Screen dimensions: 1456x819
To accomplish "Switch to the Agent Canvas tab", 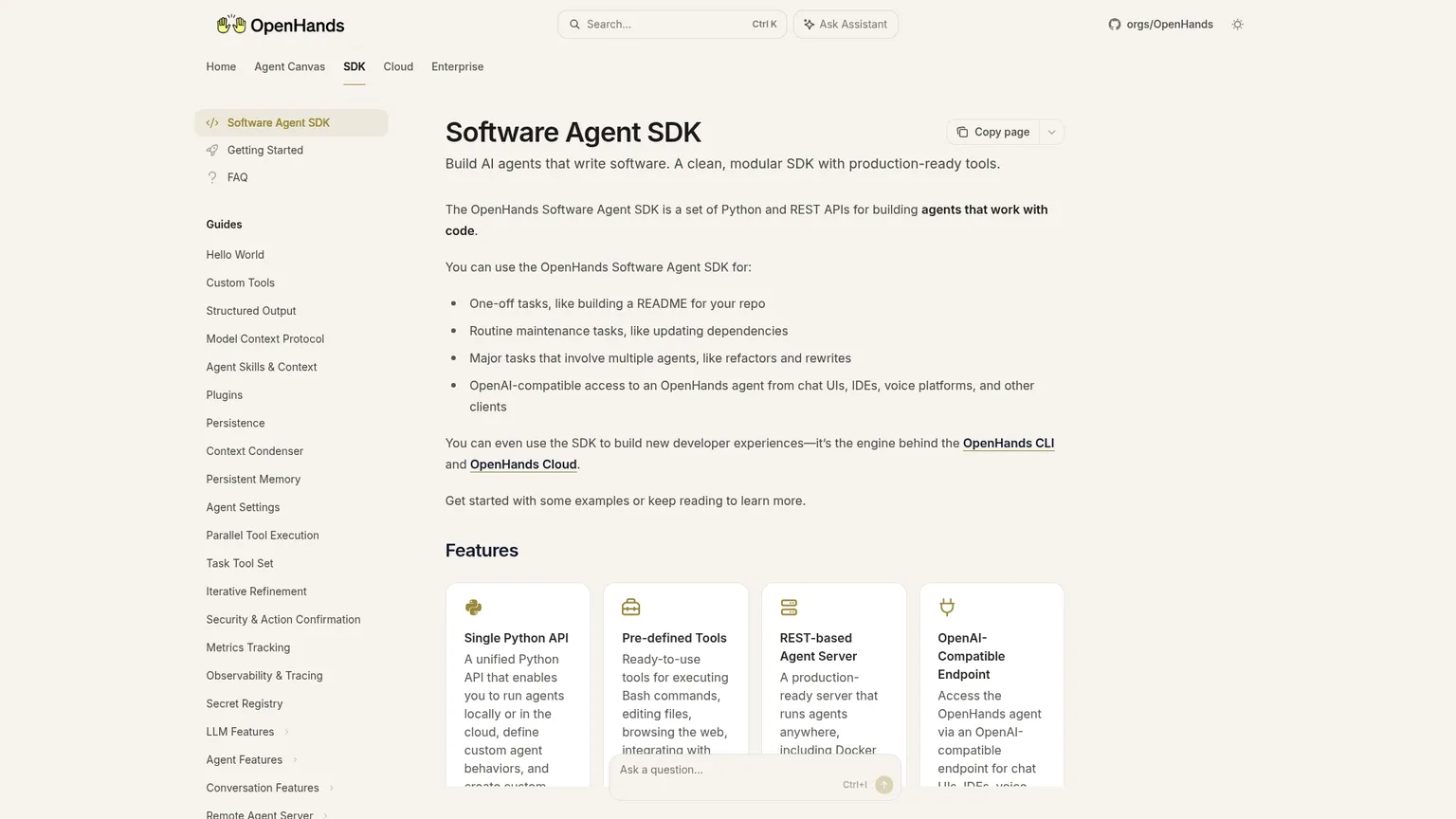I will tap(289, 66).
